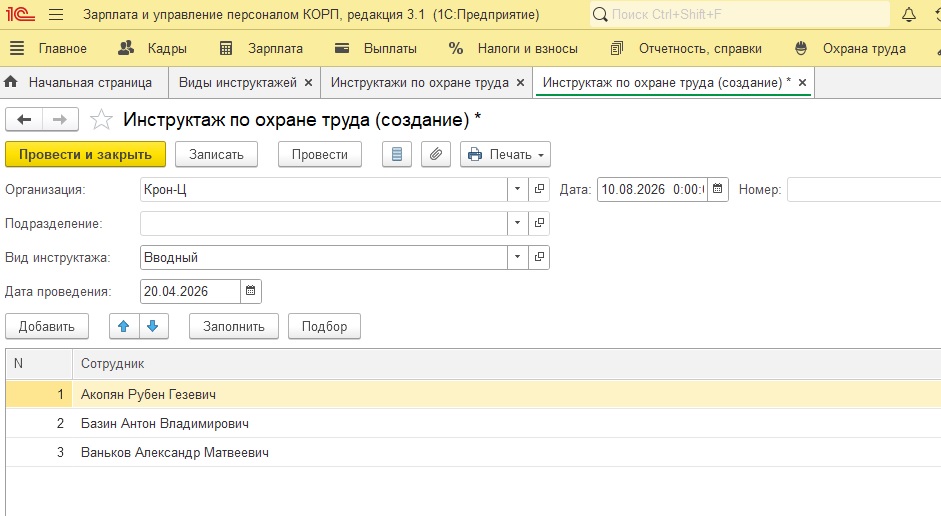The height and width of the screenshot is (516, 941).
Task: Expand the Вид инструктажа dropdown
Action: [x=517, y=257]
